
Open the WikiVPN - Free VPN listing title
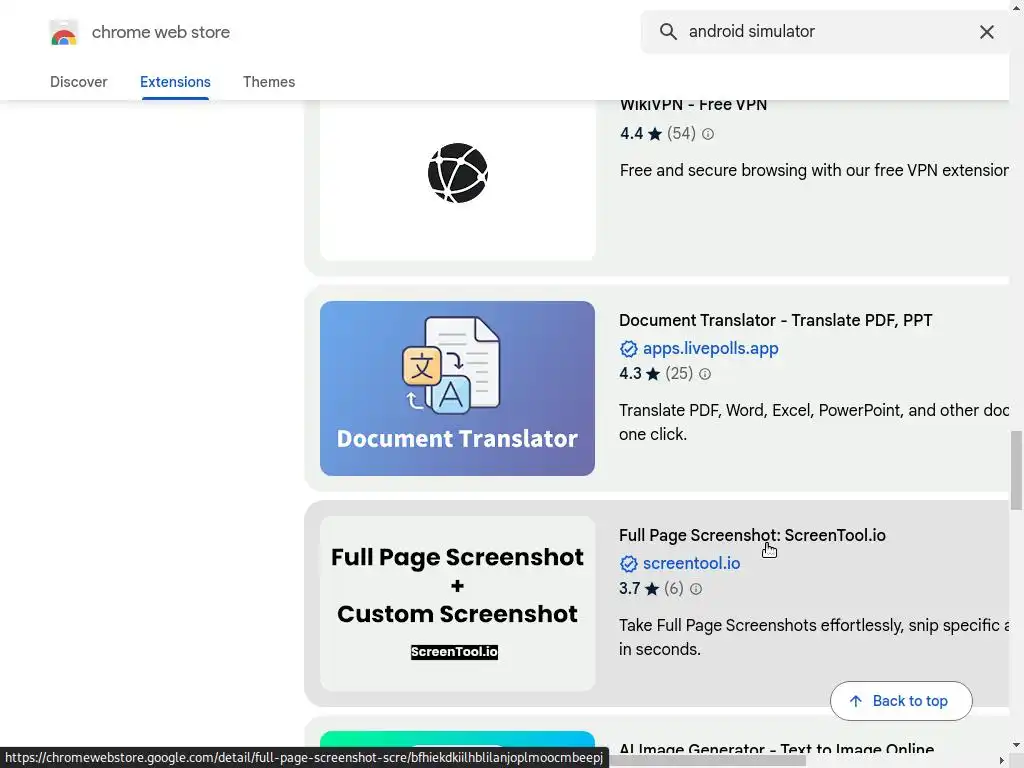pos(693,104)
